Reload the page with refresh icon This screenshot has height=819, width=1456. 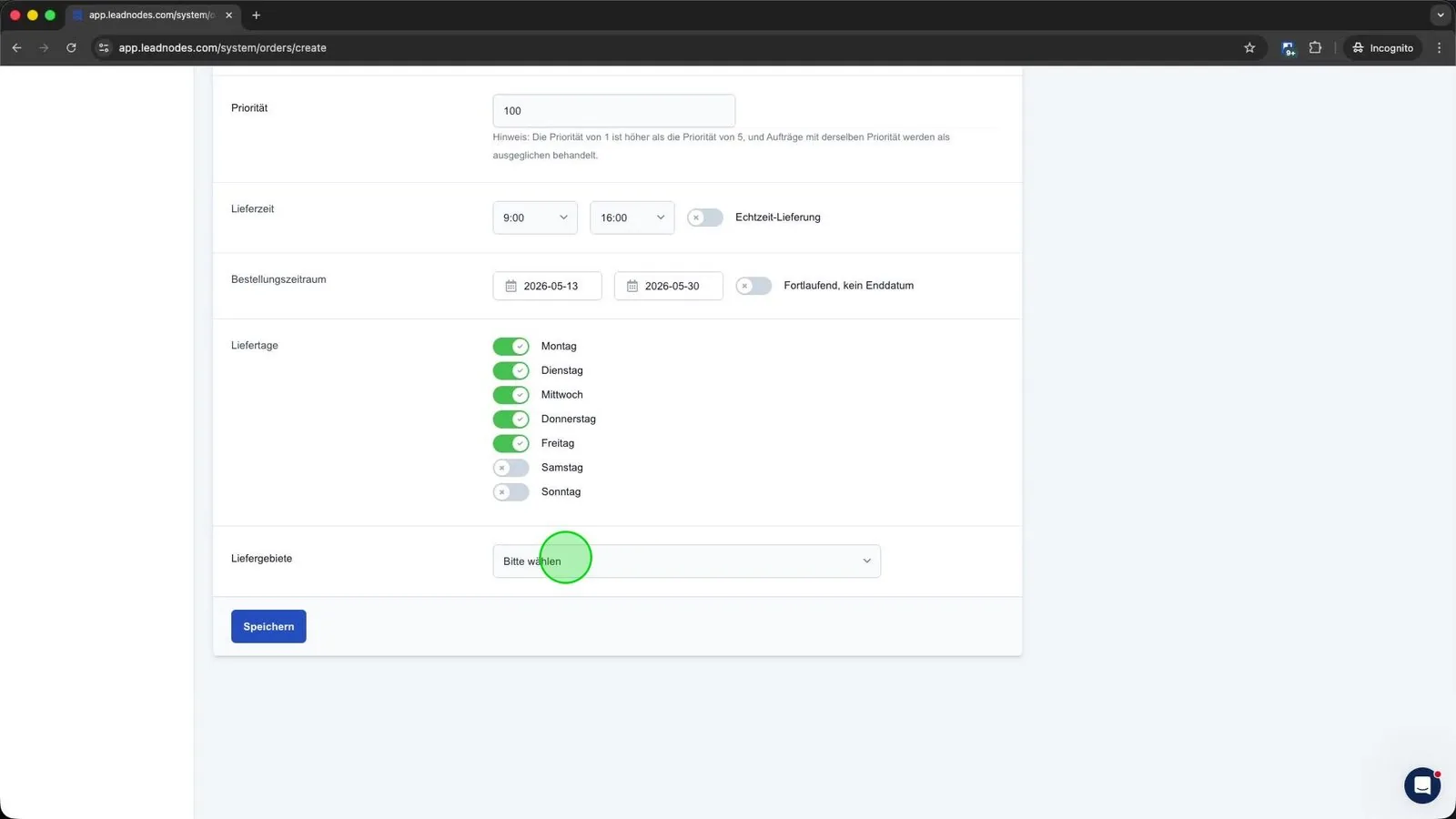[71, 47]
